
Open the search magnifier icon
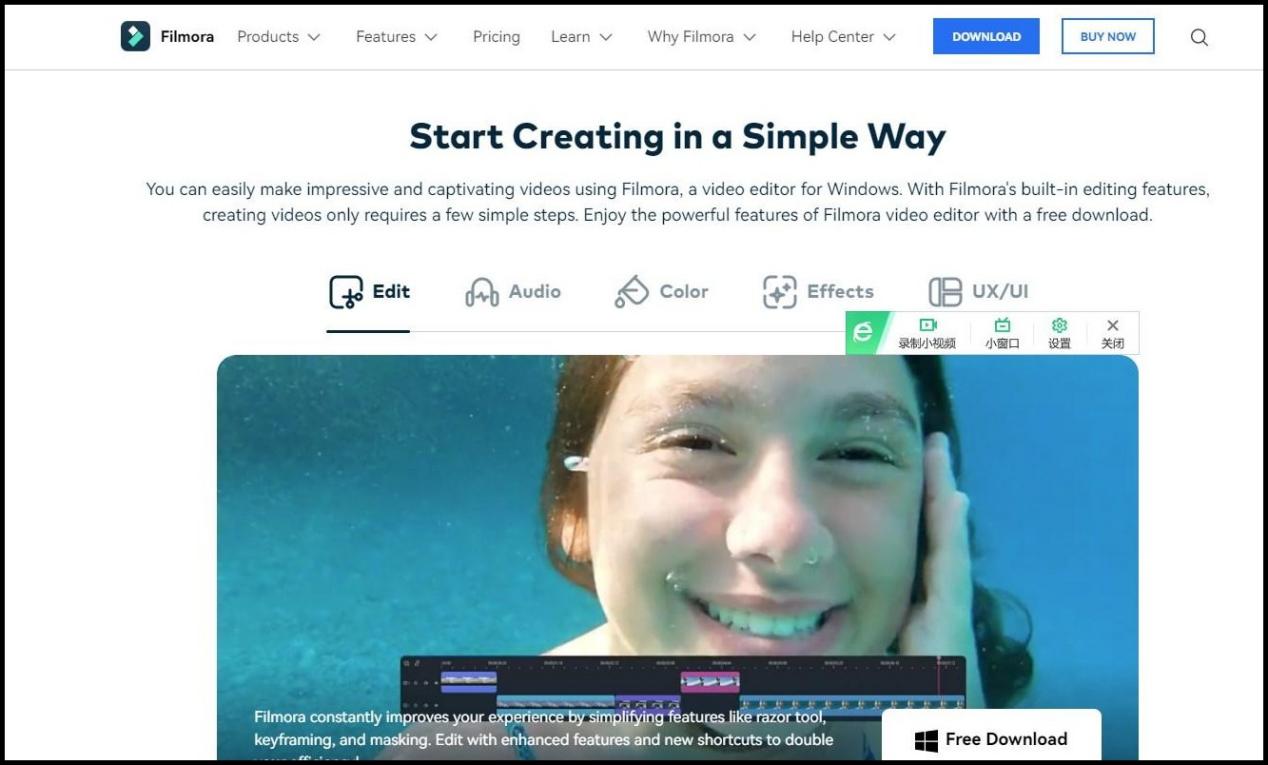click(x=1199, y=37)
